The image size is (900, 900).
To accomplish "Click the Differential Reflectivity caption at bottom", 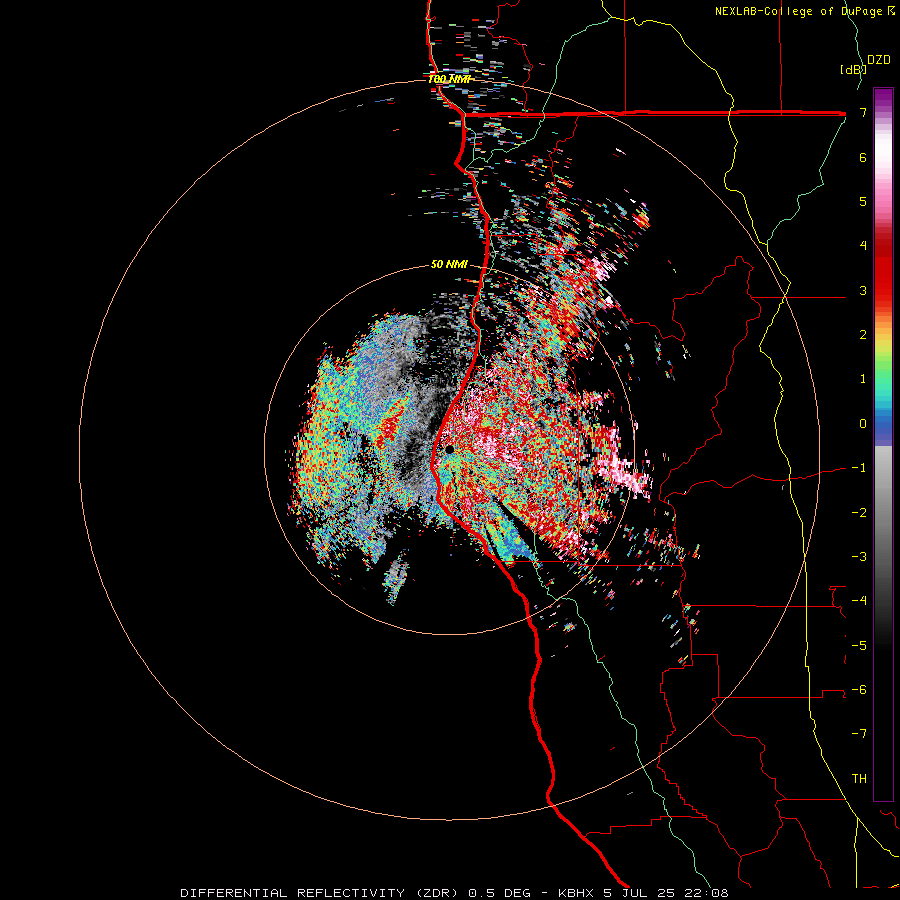I will [454, 893].
